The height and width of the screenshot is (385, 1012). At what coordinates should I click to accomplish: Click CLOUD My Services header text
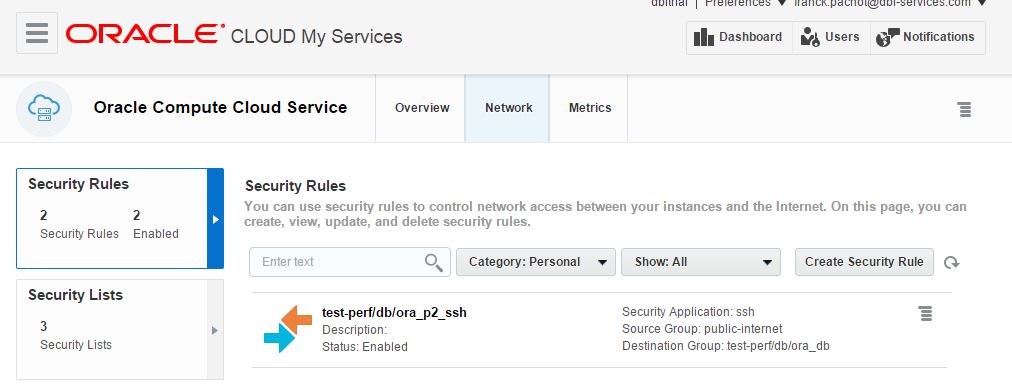[x=316, y=37]
